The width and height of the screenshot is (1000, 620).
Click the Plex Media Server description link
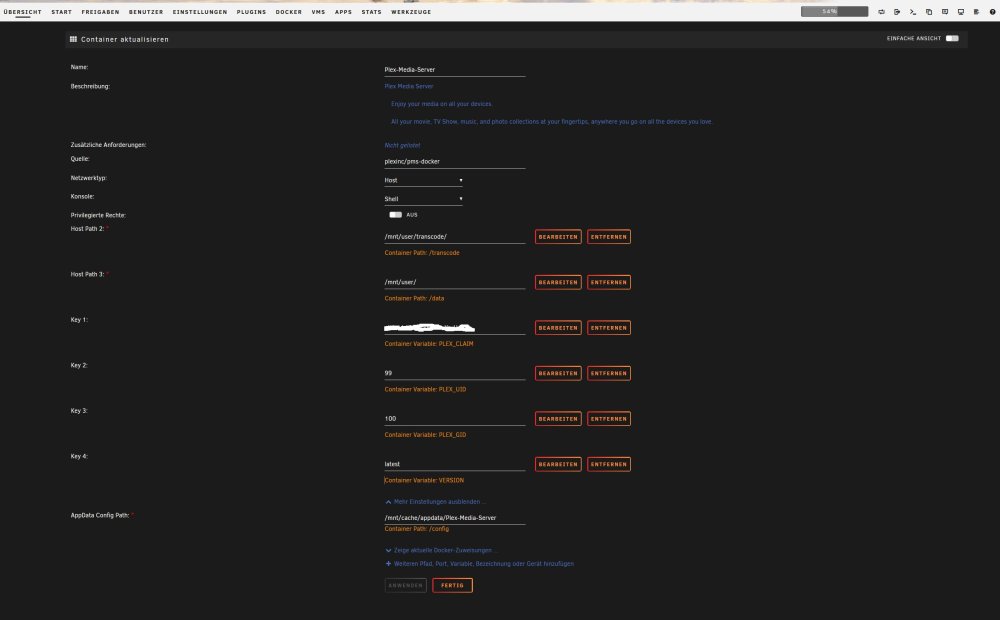[x=409, y=86]
